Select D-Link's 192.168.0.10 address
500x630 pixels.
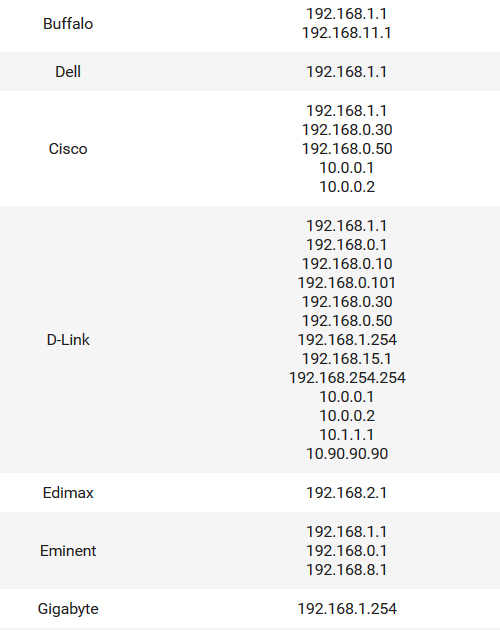tap(347, 264)
